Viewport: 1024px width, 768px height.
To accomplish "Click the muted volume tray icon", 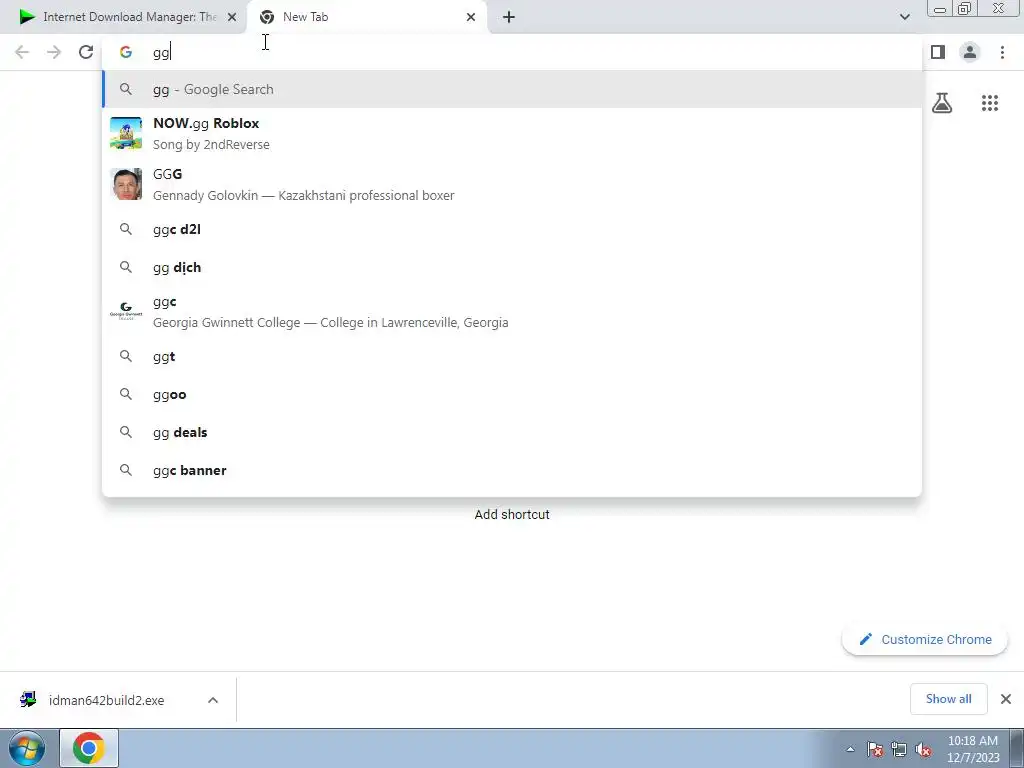I will pyautogui.click(x=923, y=749).
